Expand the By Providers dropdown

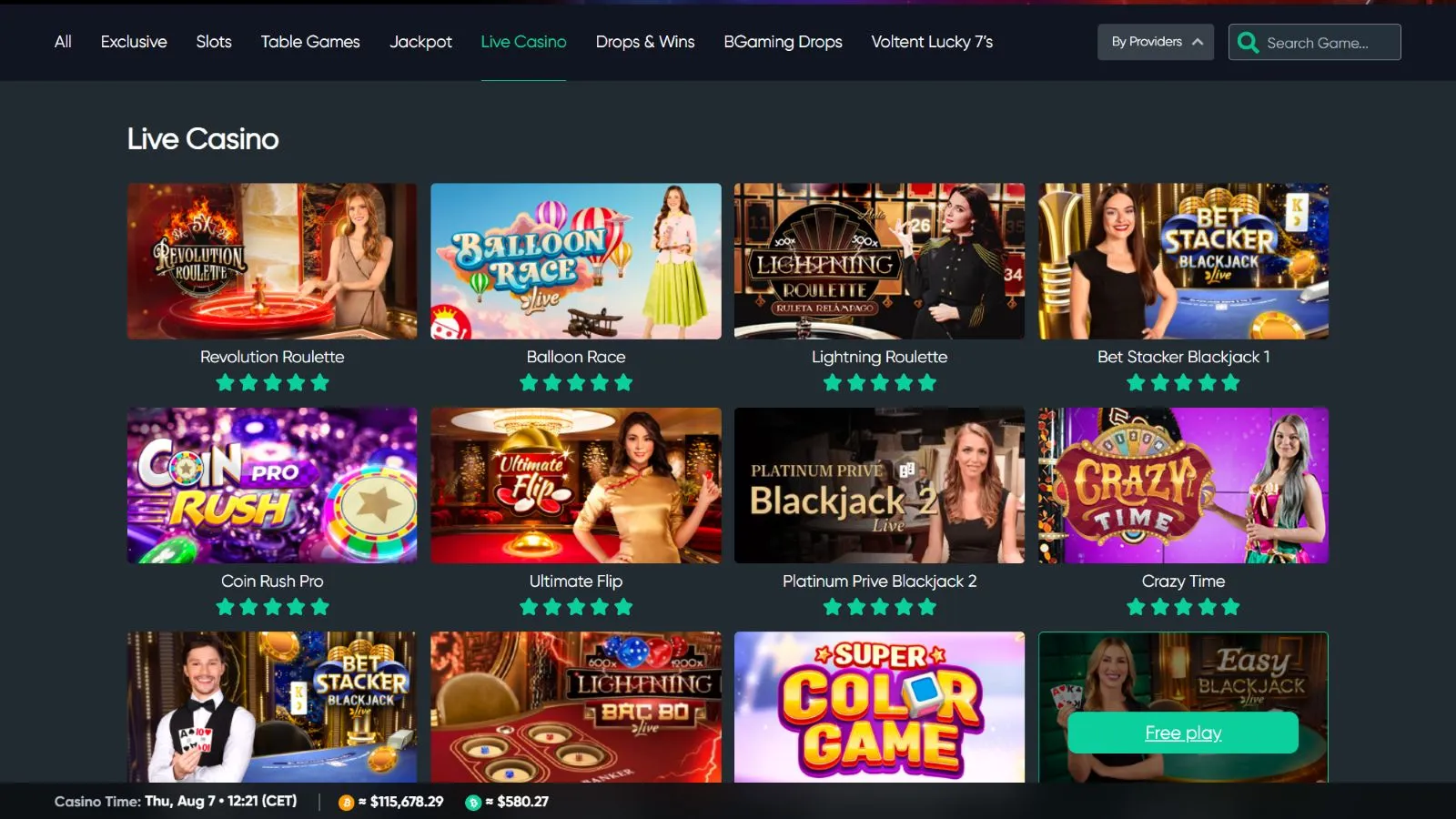(x=1156, y=42)
